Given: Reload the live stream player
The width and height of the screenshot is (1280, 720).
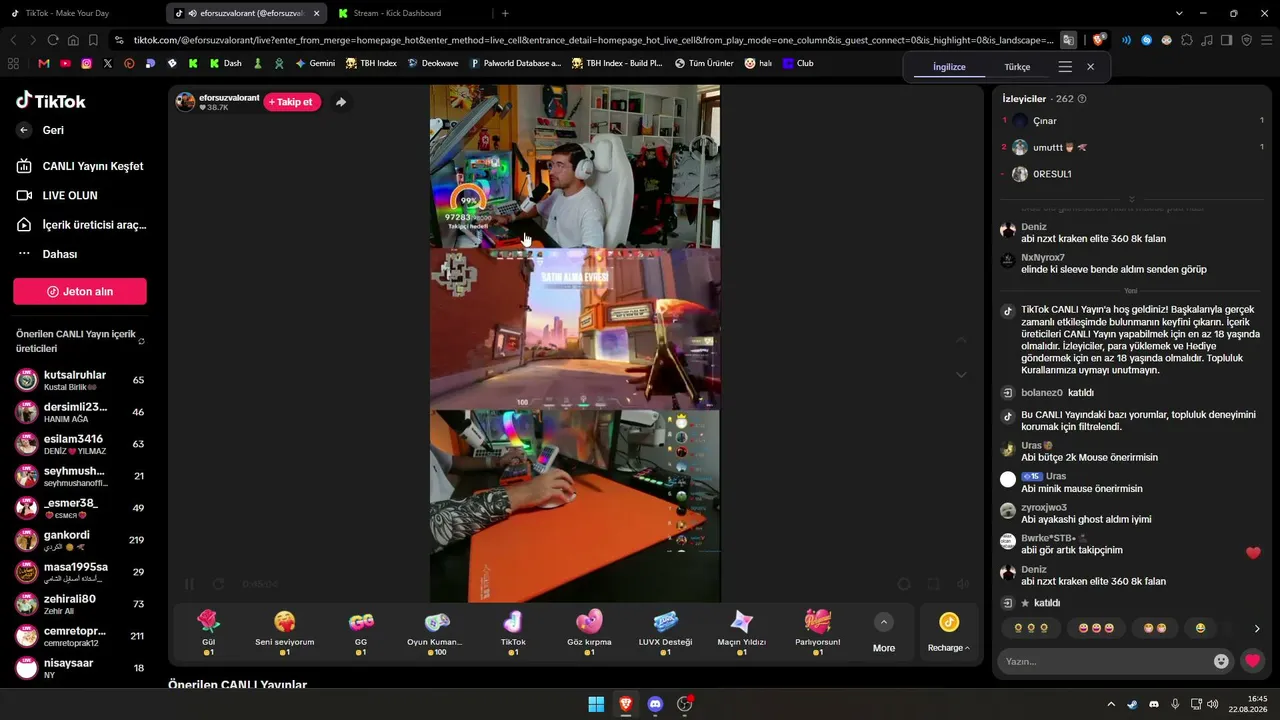Looking at the screenshot, I should (x=218, y=584).
